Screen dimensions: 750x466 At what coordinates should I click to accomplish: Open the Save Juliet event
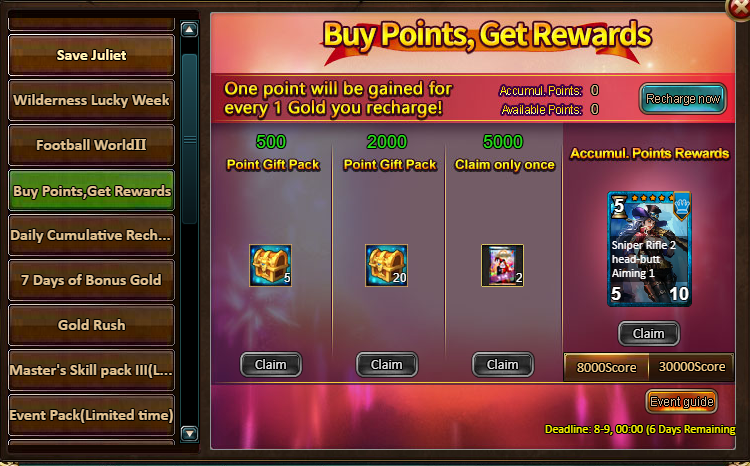pyautogui.click(x=91, y=55)
